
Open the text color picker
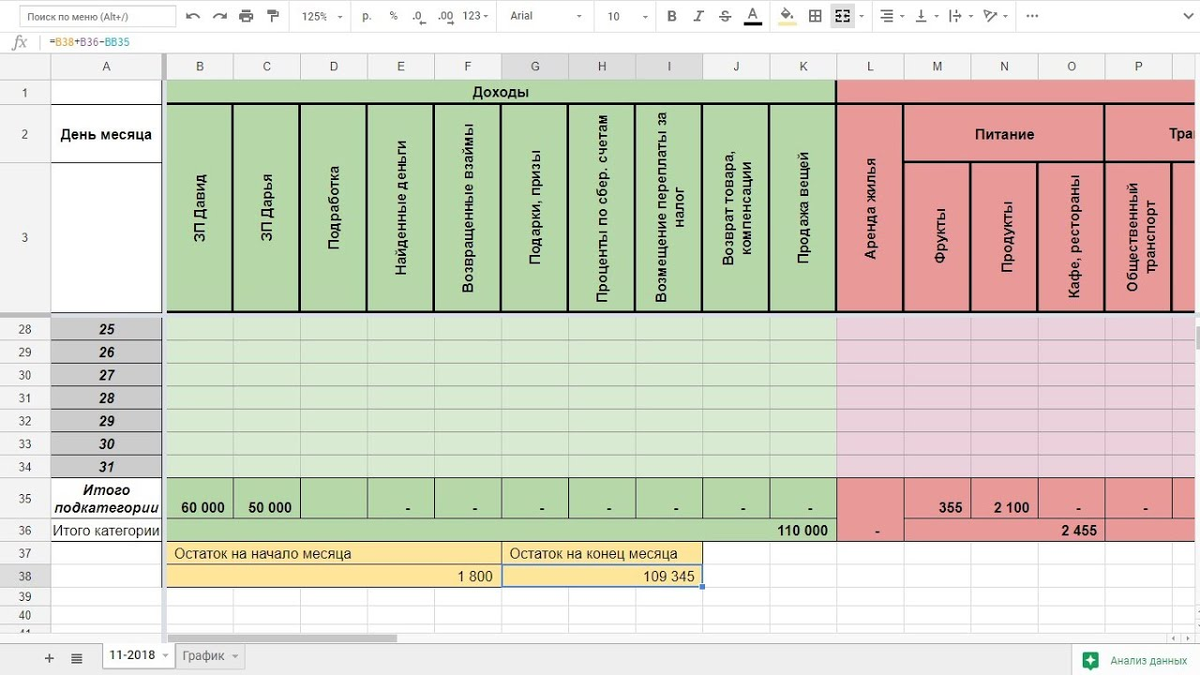[x=751, y=16]
